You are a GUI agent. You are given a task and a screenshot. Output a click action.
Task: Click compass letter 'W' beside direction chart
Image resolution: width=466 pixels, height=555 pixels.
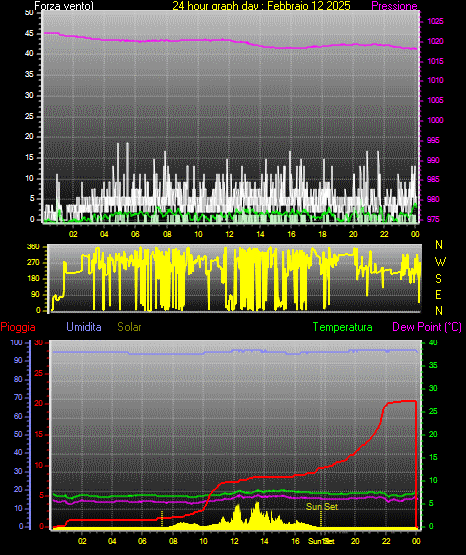[440, 262]
